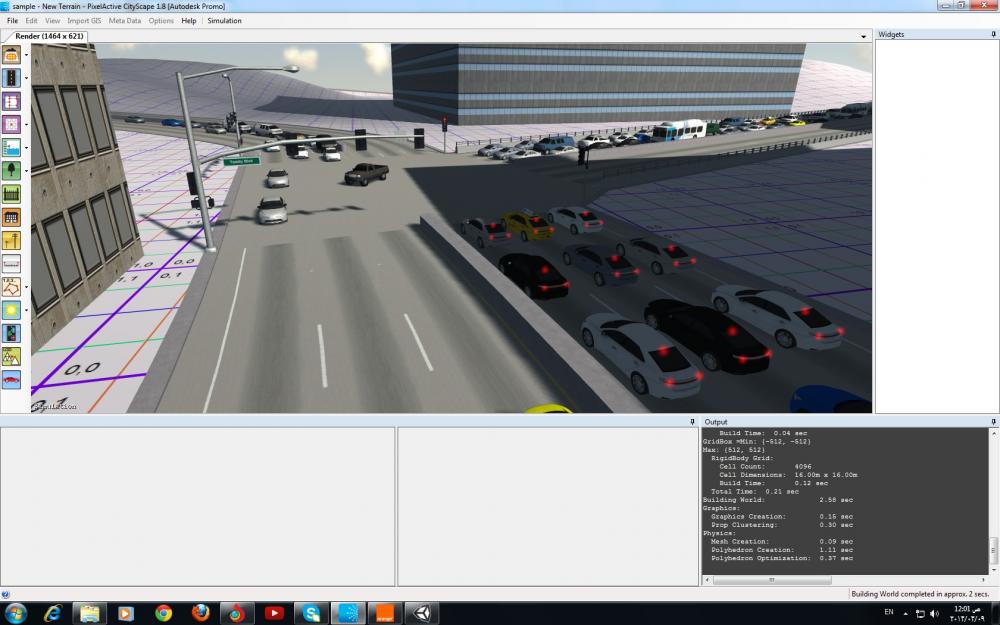
Task: Select the Render (1464 x 621) tab
Action: pyautogui.click(x=49, y=36)
